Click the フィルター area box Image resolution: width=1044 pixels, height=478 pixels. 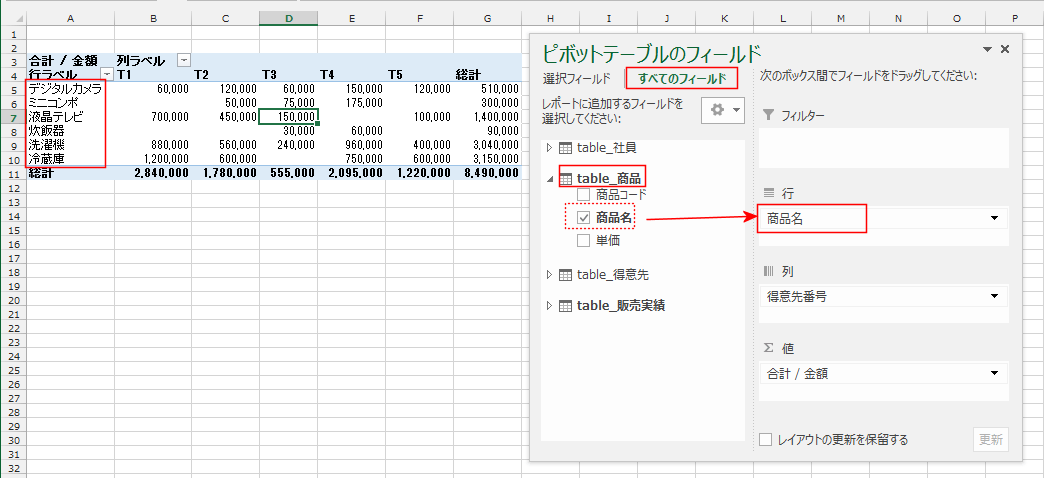point(883,147)
